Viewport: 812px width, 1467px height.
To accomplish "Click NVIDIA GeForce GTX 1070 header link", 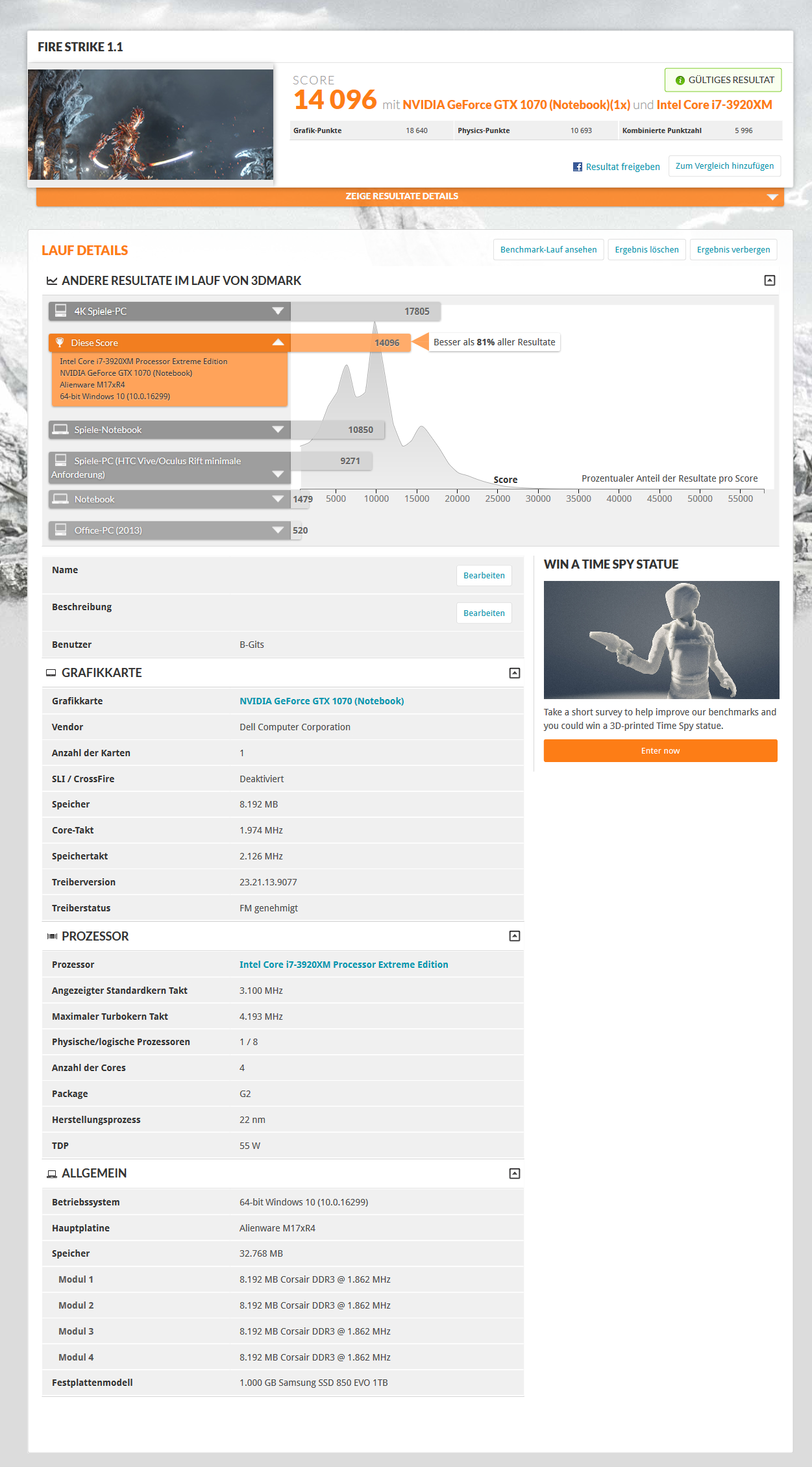I will [x=516, y=105].
